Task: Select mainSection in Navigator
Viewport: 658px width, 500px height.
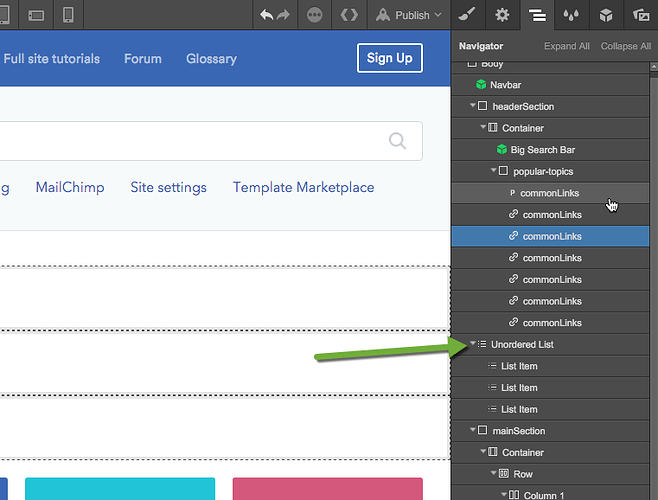Action: click(x=550, y=431)
